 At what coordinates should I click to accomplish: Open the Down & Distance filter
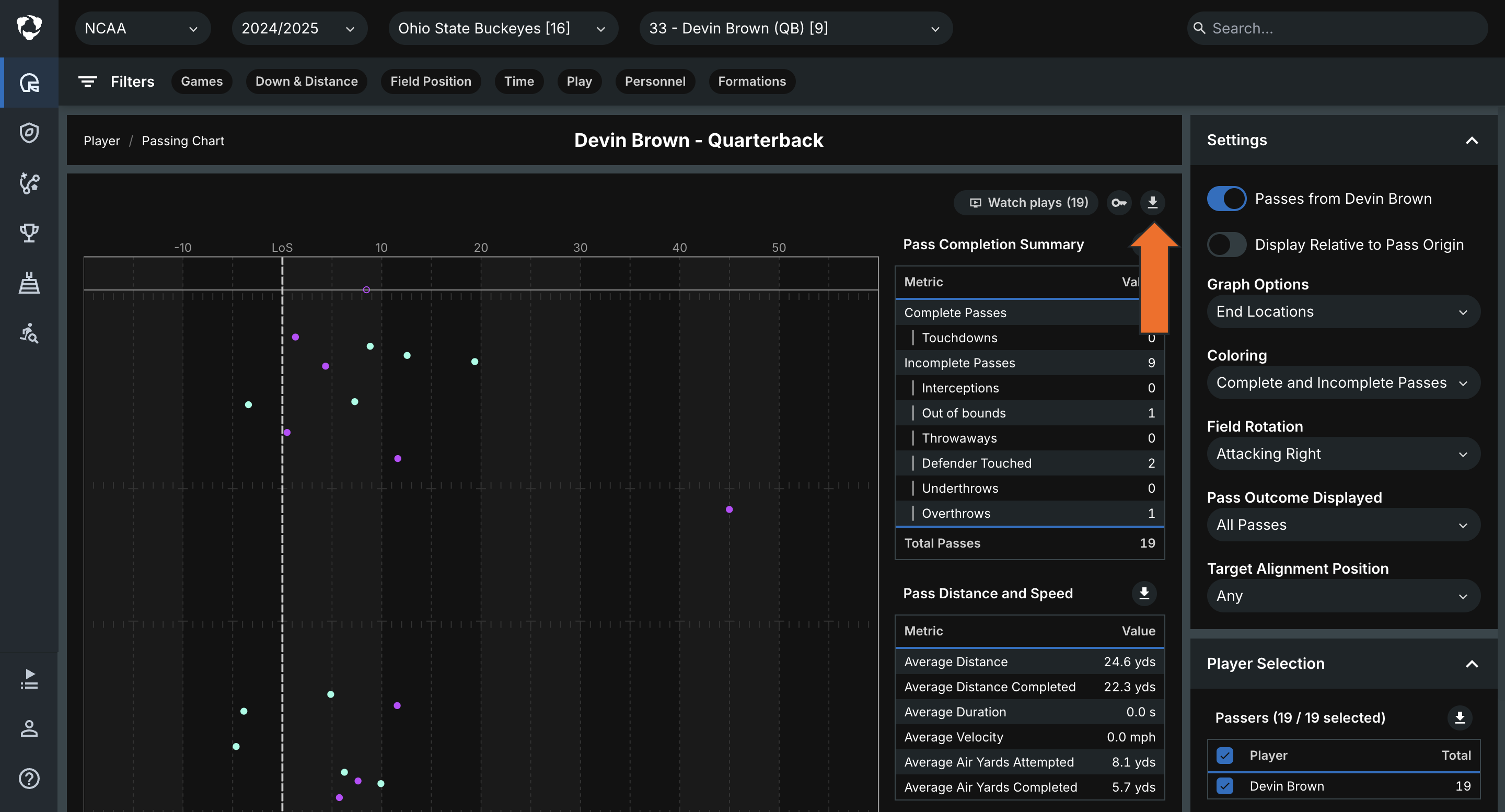pos(306,82)
